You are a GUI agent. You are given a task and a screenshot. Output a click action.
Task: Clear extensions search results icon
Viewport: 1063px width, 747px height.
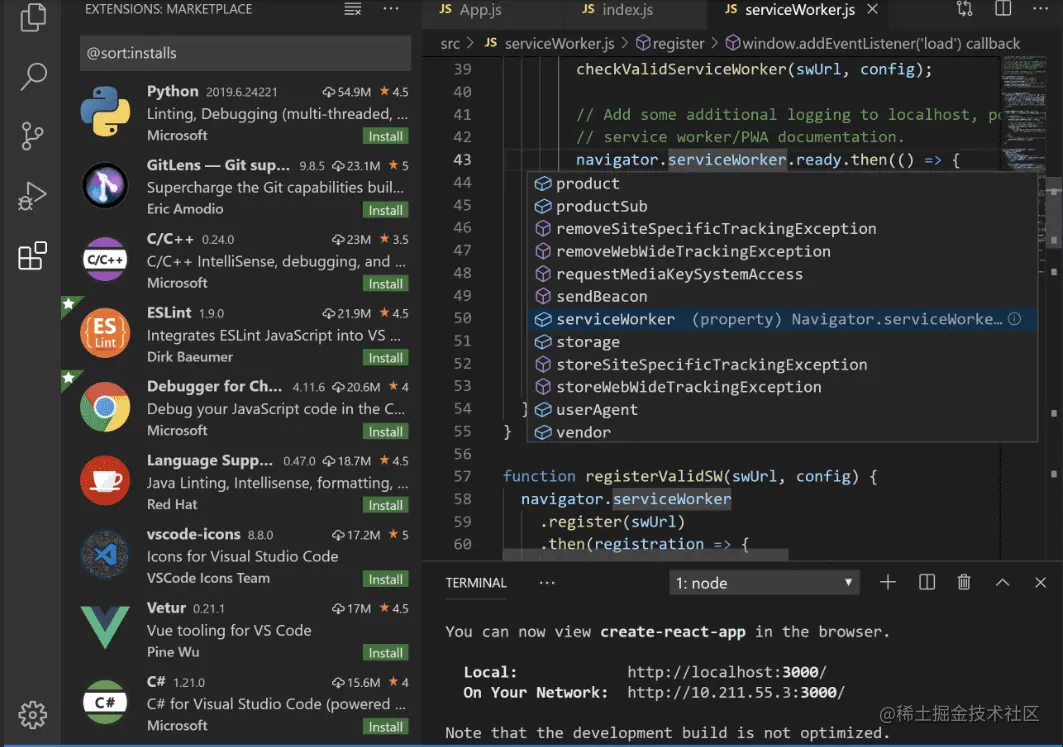(x=353, y=9)
